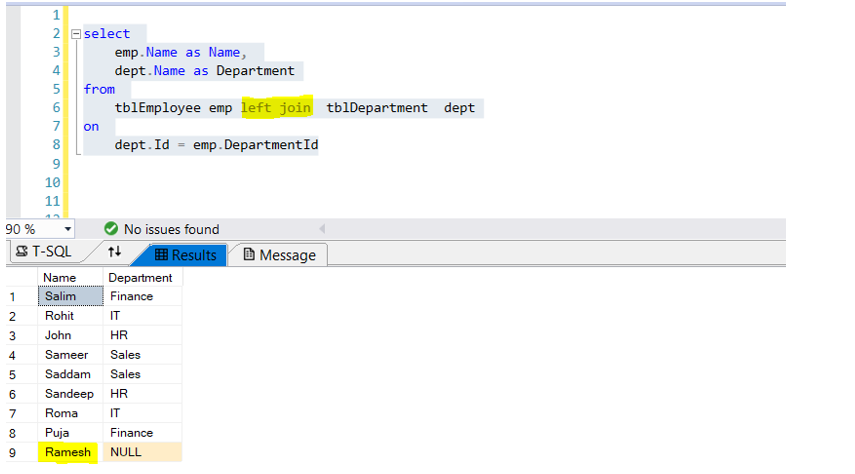This screenshot has height=474, width=855.
Task: Click 'tblEmployee' in the query
Action: coord(158,107)
